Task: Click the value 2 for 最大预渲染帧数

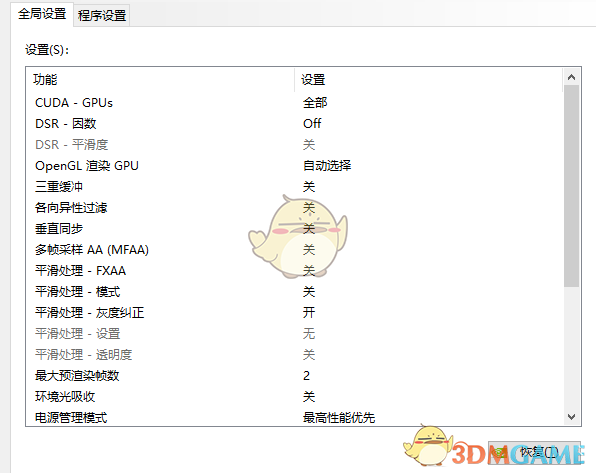Action: pos(306,376)
